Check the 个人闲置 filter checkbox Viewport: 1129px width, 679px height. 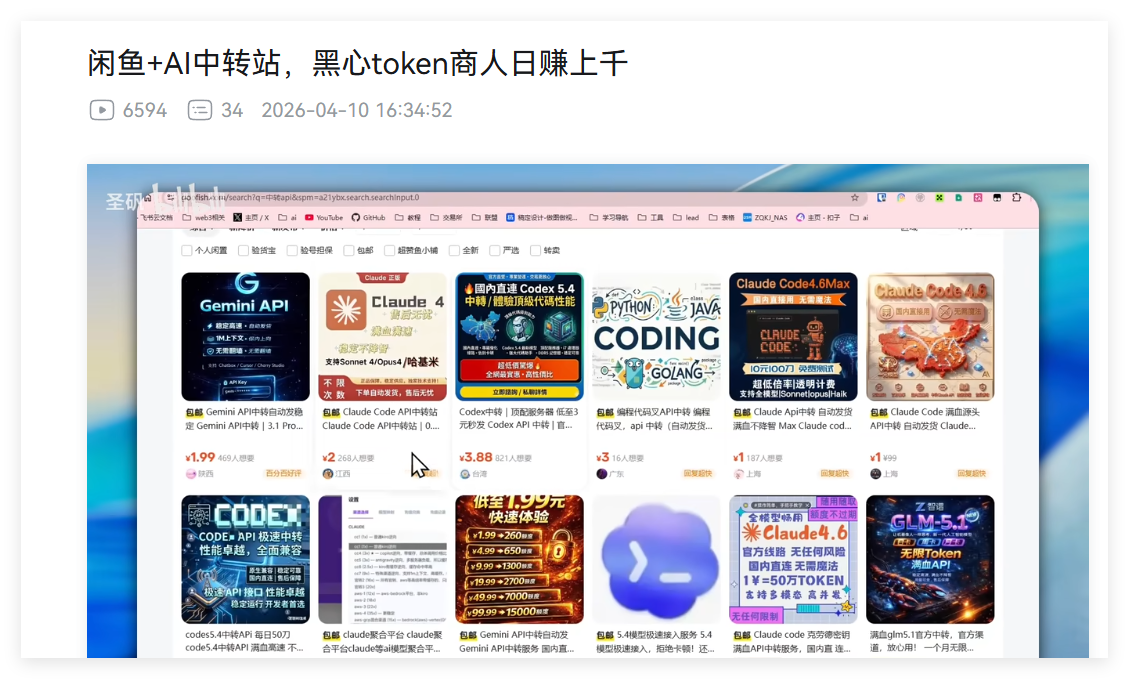point(186,251)
